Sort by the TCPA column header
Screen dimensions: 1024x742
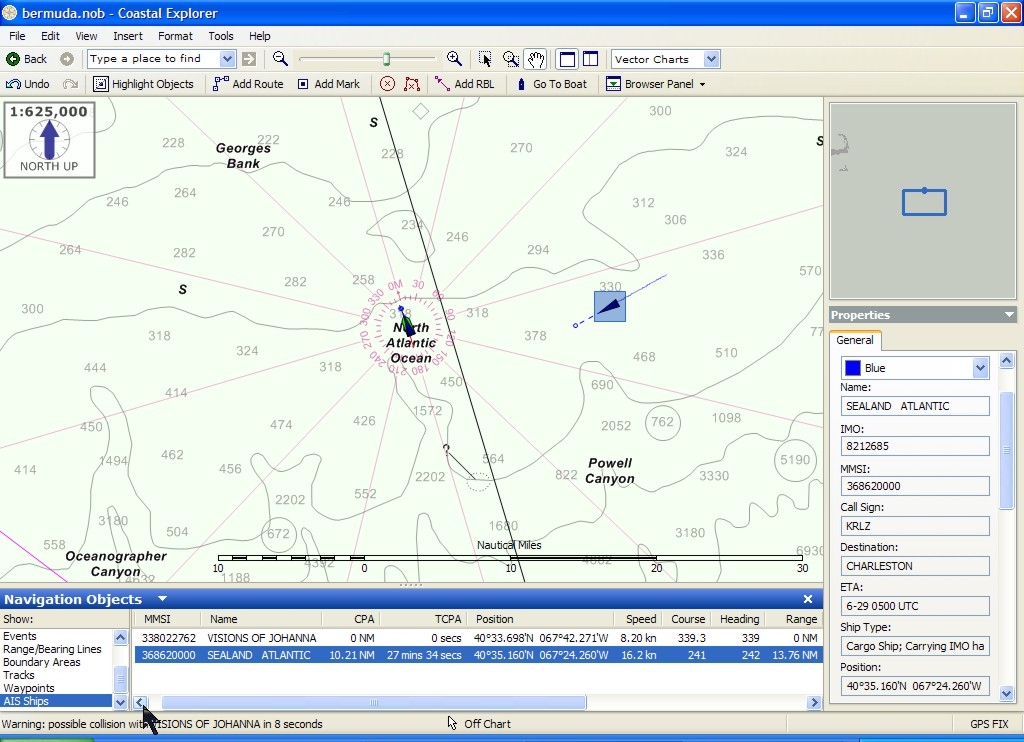(x=423, y=619)
